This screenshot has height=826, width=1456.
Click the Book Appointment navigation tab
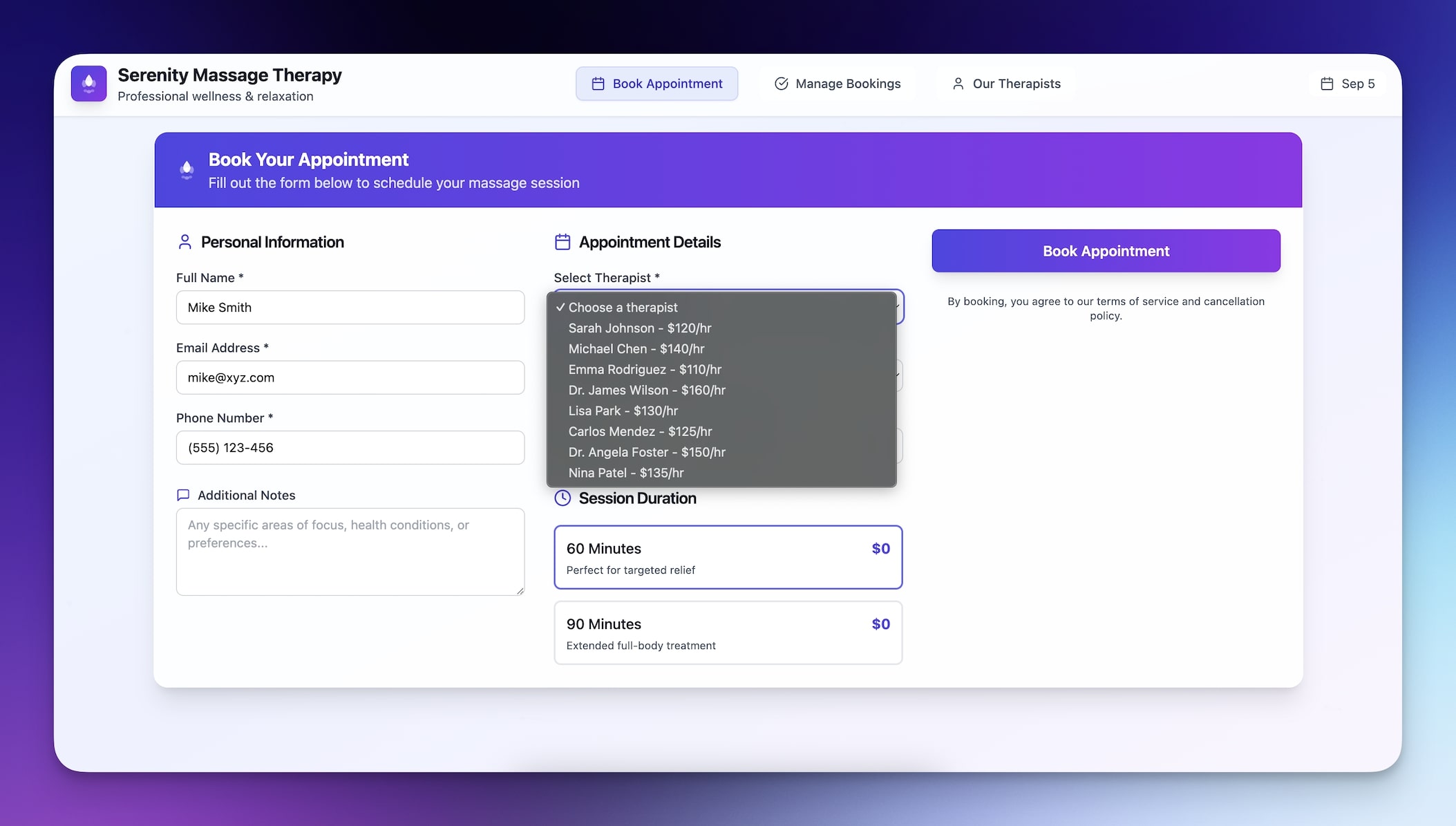(x=656, y=84)
